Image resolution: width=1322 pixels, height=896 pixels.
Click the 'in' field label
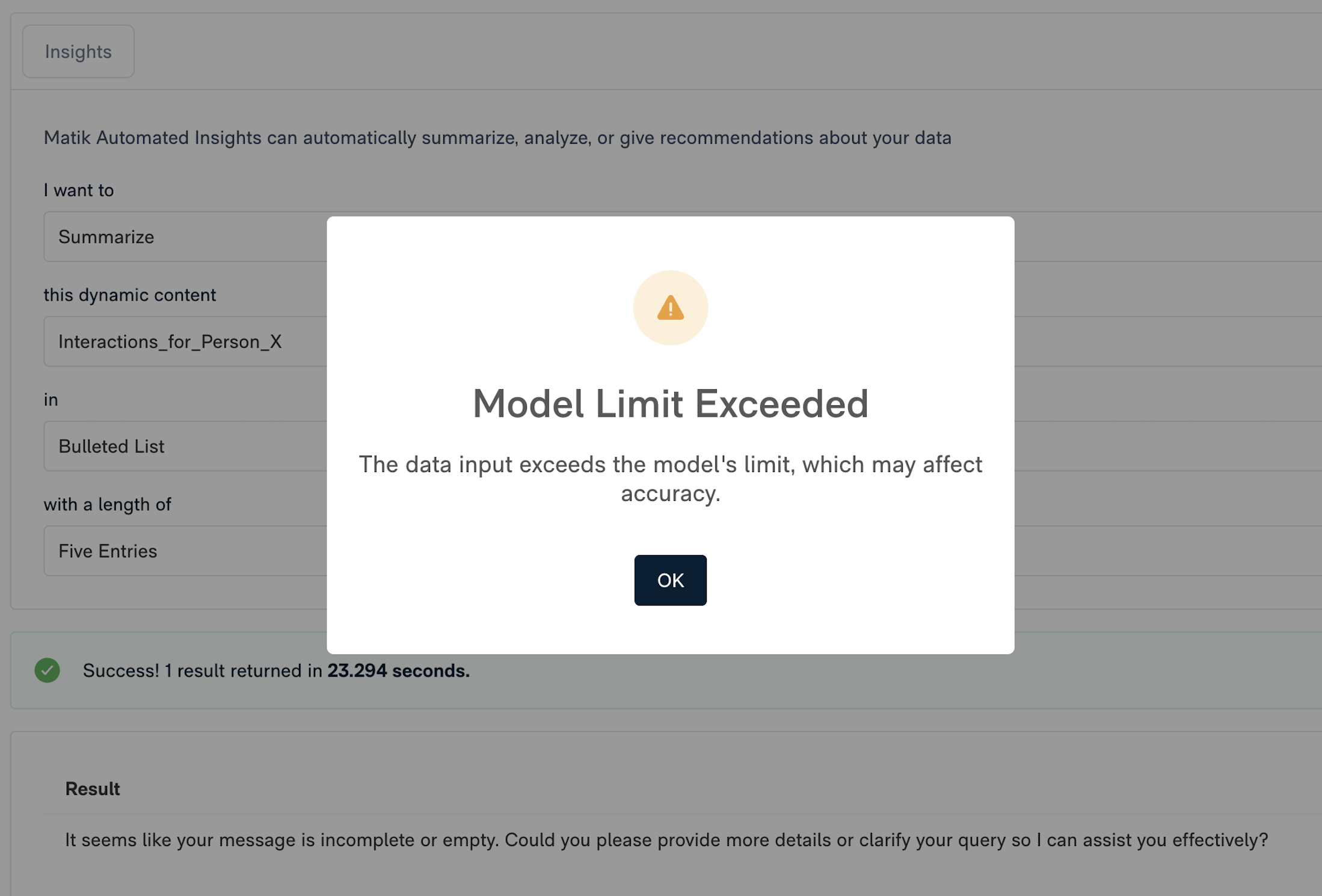pos(51,399)
